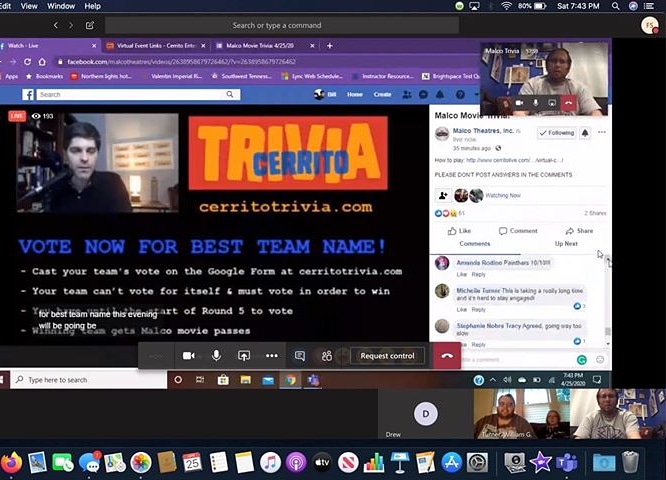Switch to Malco Movie Trivia 4/25/20 tab
The width and height of the screenshot is (666, 480).
click(x=264, y=45)
